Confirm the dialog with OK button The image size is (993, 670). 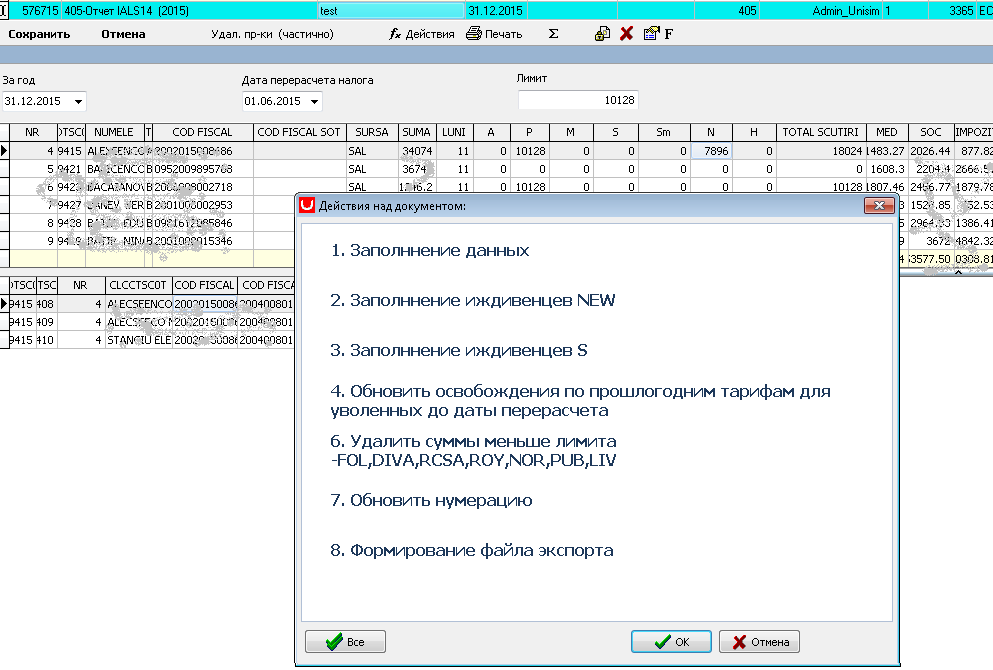click(x=671, y=642)
